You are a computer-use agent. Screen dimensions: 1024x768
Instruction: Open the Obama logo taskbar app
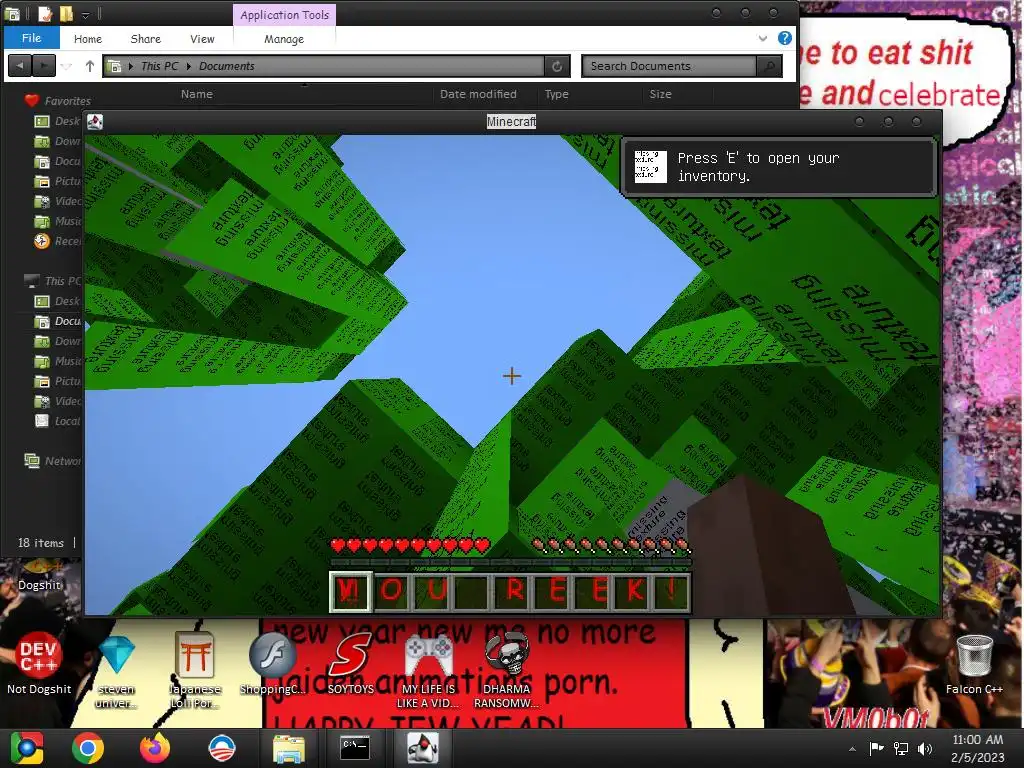pyautogui.click(x=221, y=748)
